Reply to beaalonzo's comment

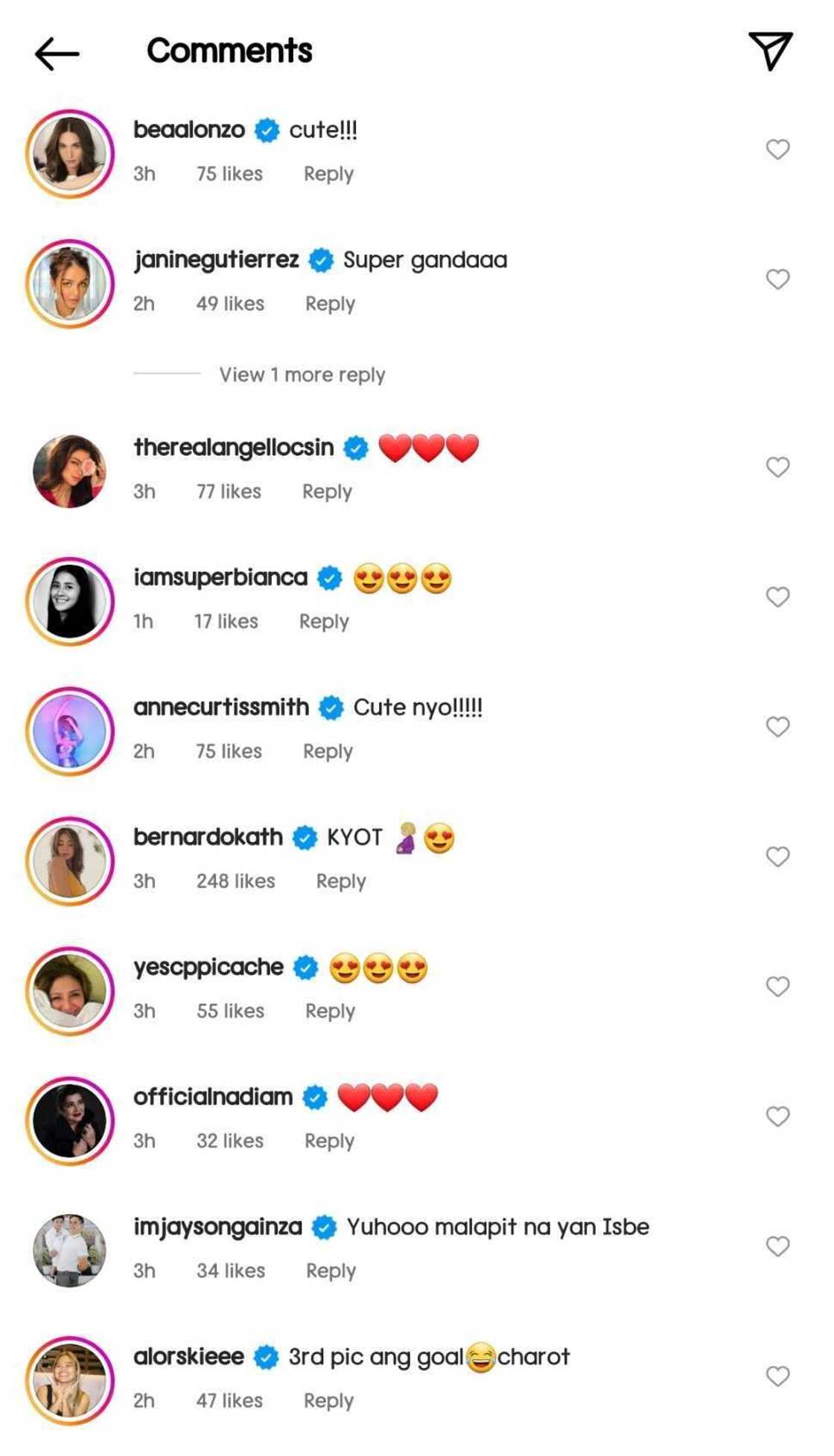click(328, 174)
